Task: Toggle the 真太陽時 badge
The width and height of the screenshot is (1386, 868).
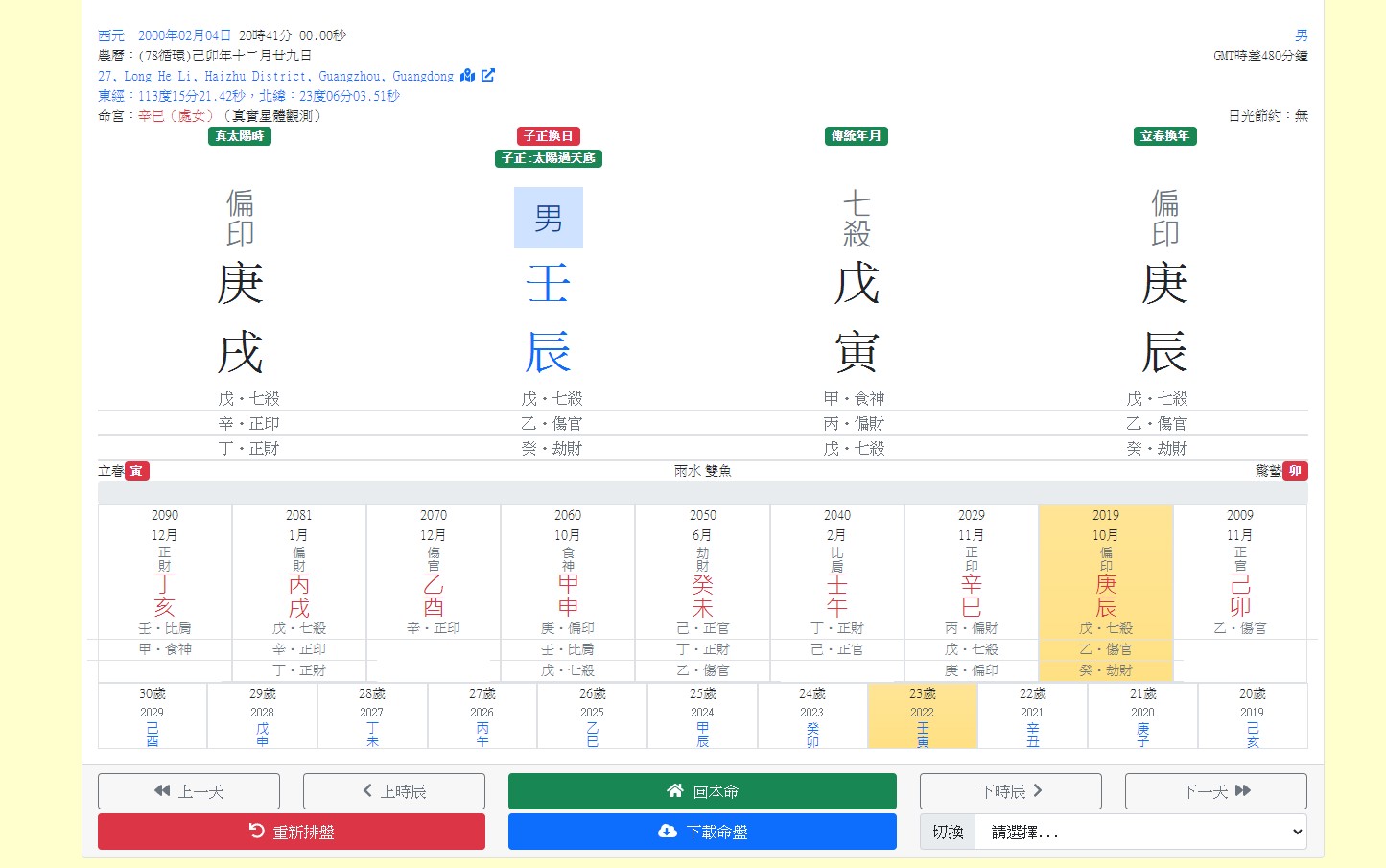Action: [240, 136]
